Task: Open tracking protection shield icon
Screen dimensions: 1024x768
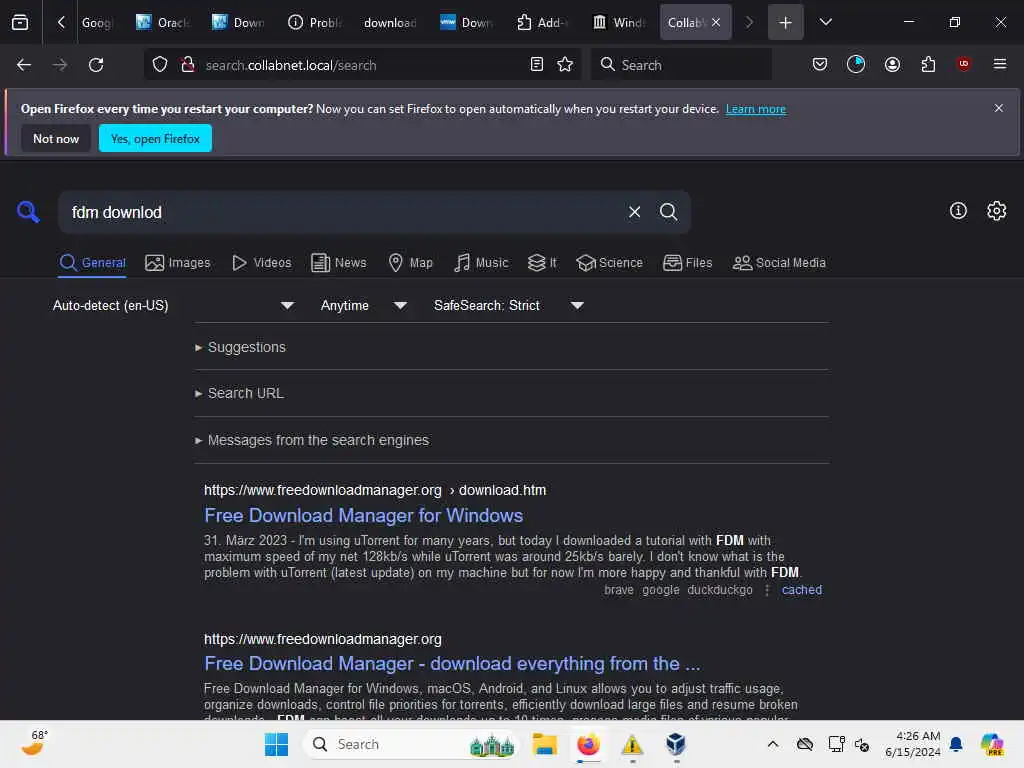Action: [x=160, y=65]
